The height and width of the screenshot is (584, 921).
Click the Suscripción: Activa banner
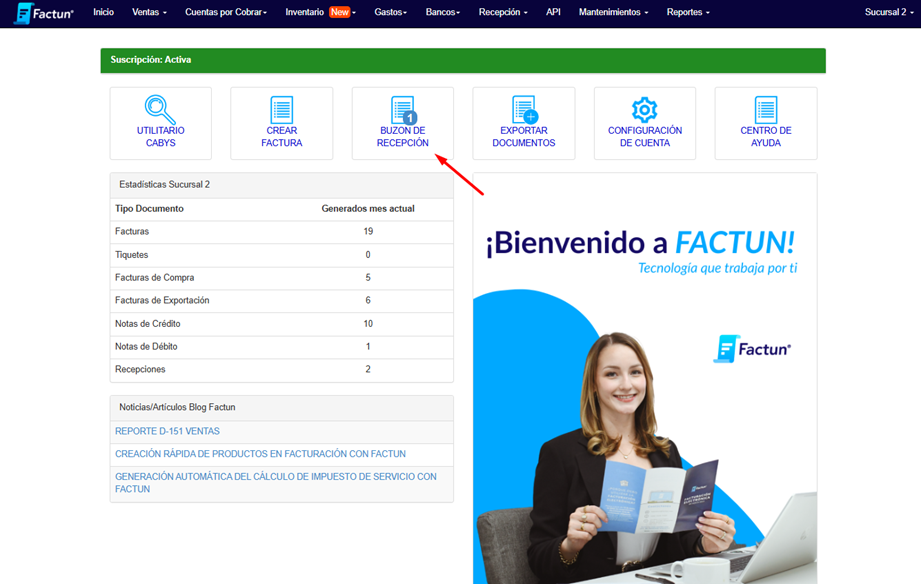pyautogui.click(x=463, y=60)
